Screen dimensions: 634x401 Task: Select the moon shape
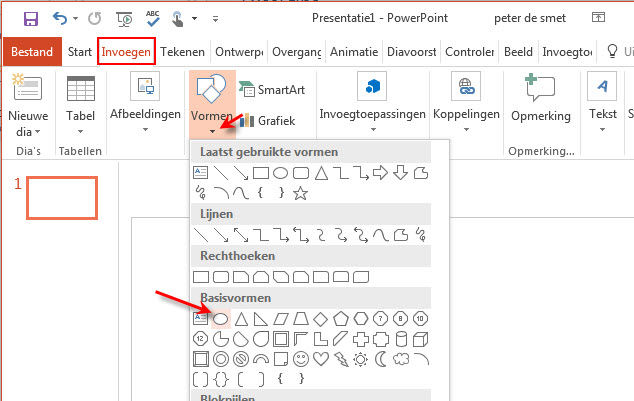click(x=380, y=359)
